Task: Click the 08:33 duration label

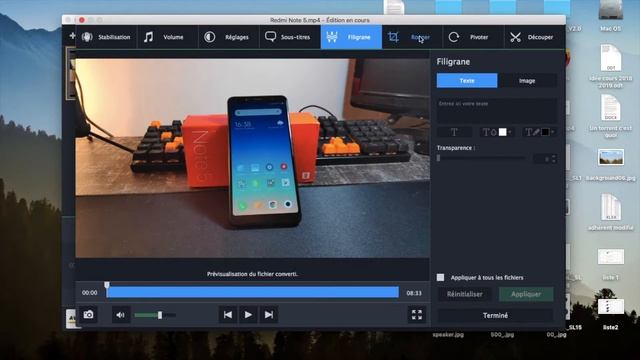Action: pos(414,293)
